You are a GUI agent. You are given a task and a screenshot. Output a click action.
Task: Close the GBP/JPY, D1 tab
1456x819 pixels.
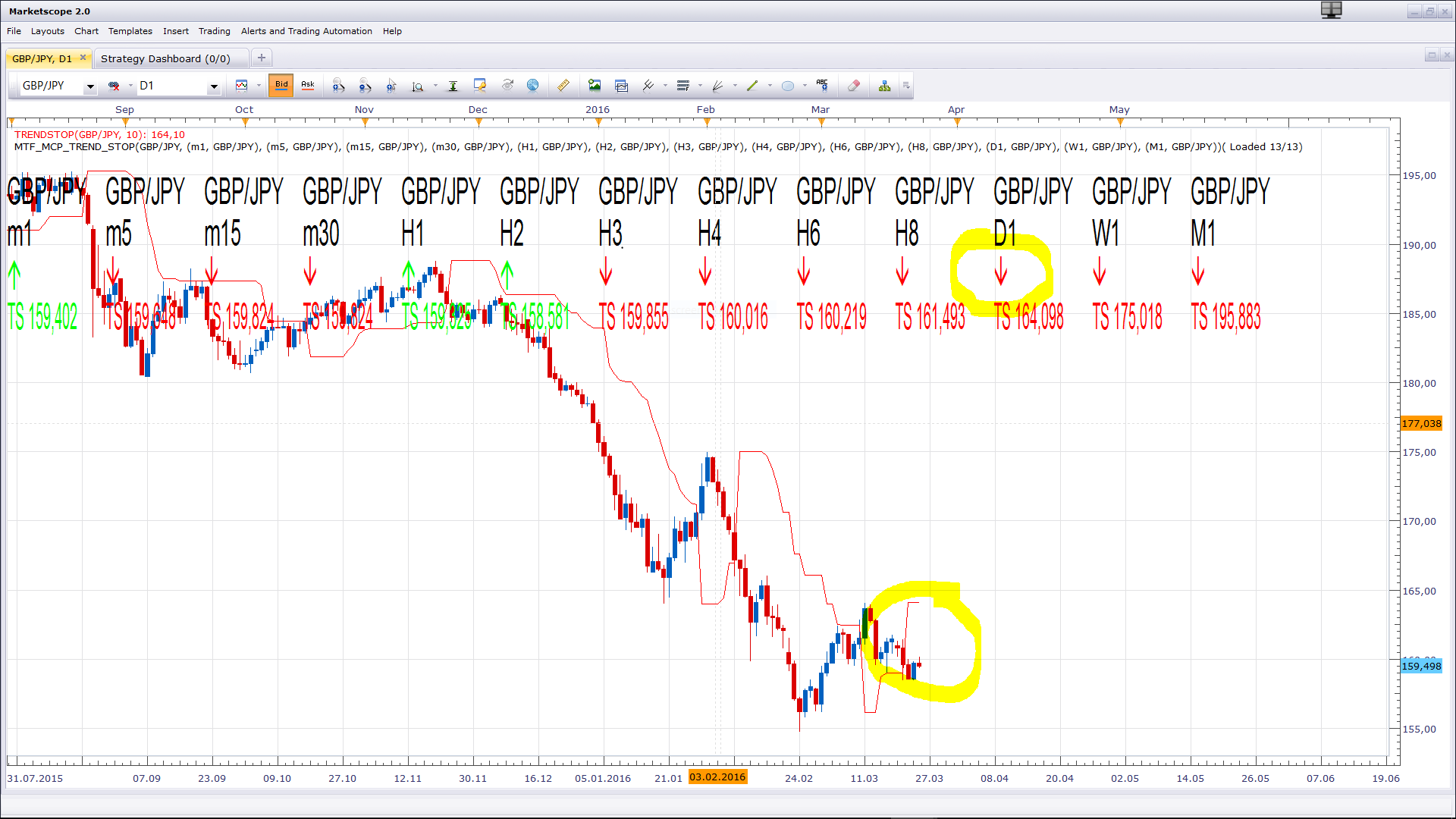click(x=83, y=58)
